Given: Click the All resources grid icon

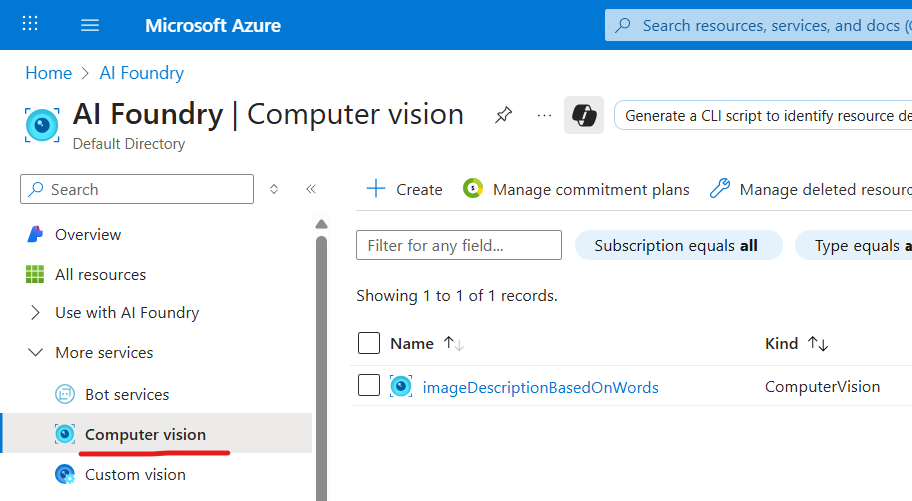Looking at the screenshot, I should click(x=35, y=274).
